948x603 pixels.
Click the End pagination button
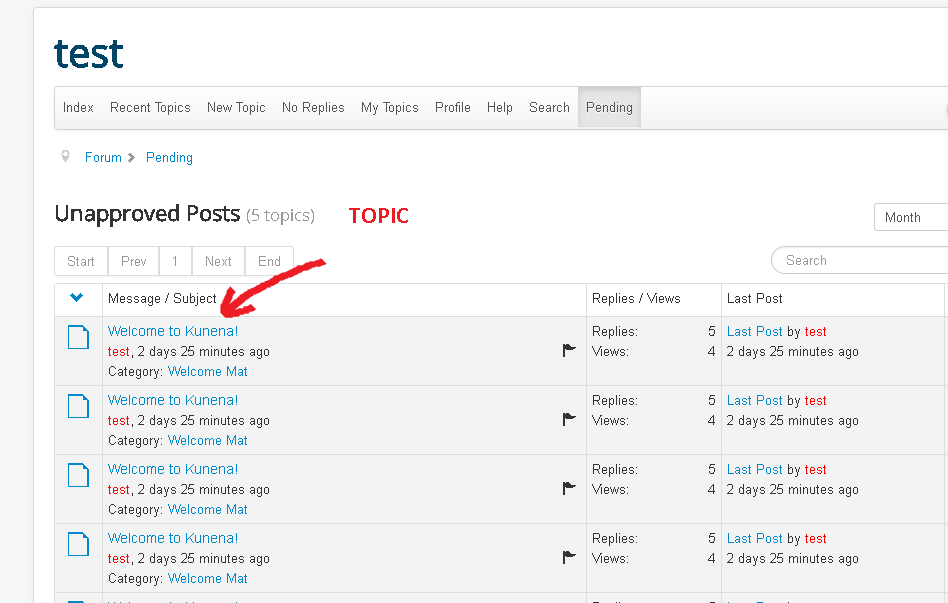269,261
